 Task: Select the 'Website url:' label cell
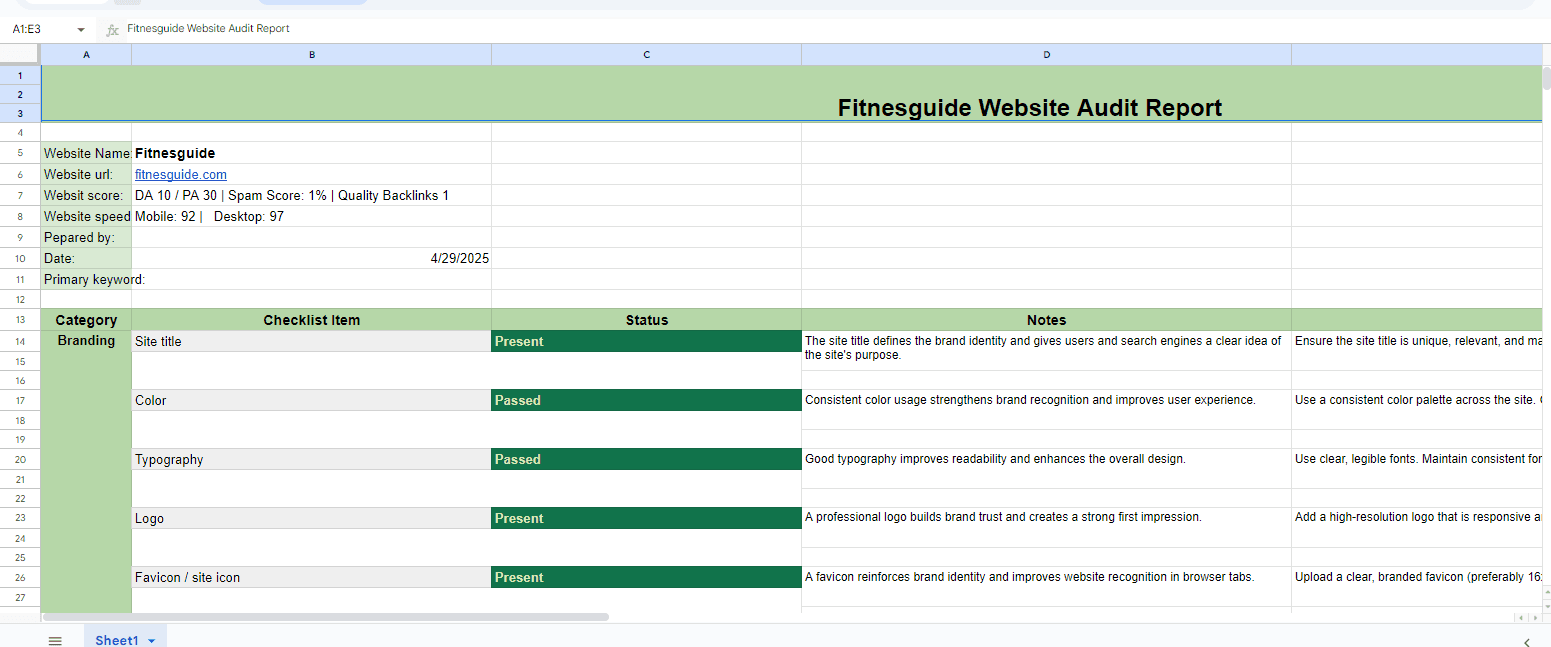coord(86,174)
